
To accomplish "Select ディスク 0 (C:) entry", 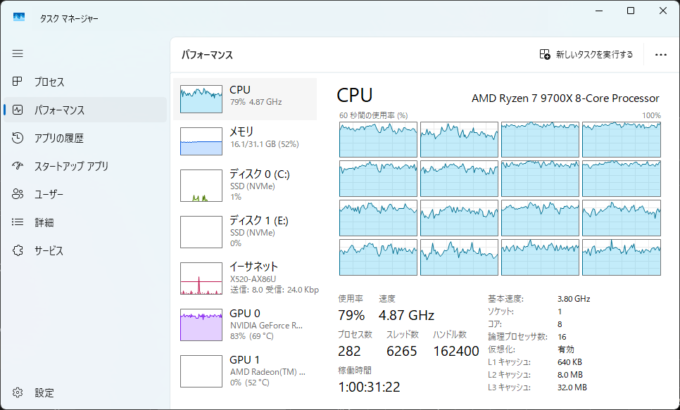I will [x=245, y=186].
